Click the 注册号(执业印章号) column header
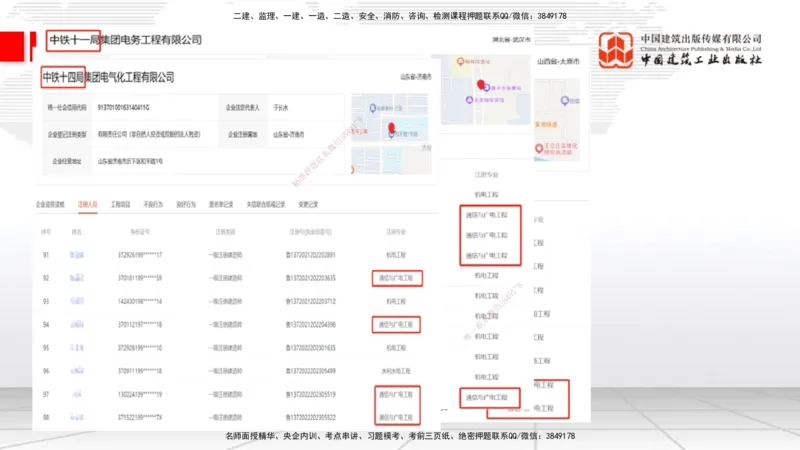The width and height of the screenshot is (800, 450). click(x=310, y=232)
